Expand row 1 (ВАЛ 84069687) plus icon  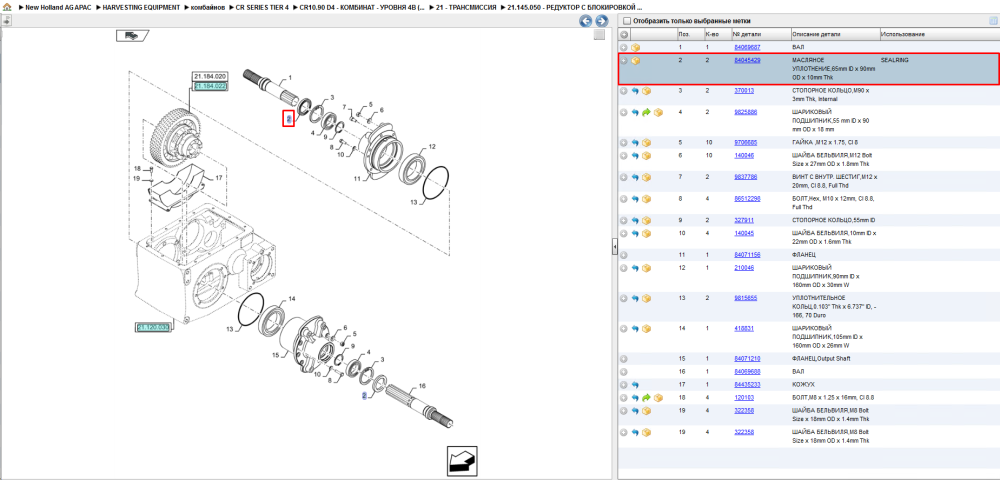(x=624, y=48)
